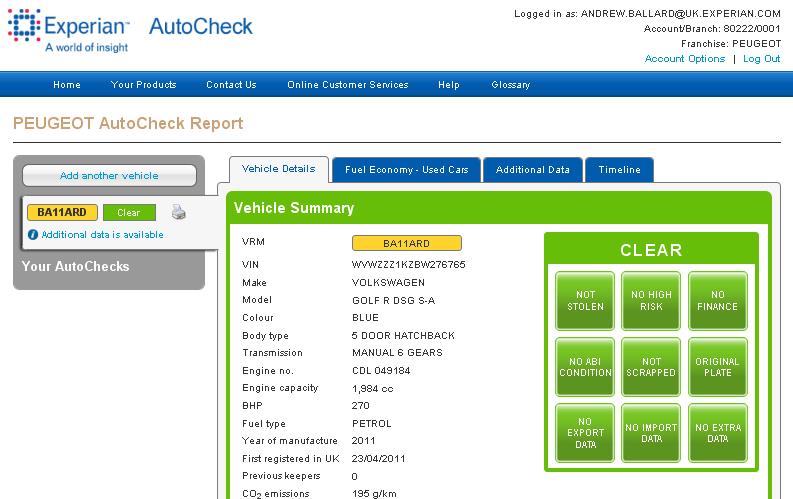This screenshot has width=793, height=499.
Task: Click the Engine capacity value 1,984 cc
Action: coord(373,388)
